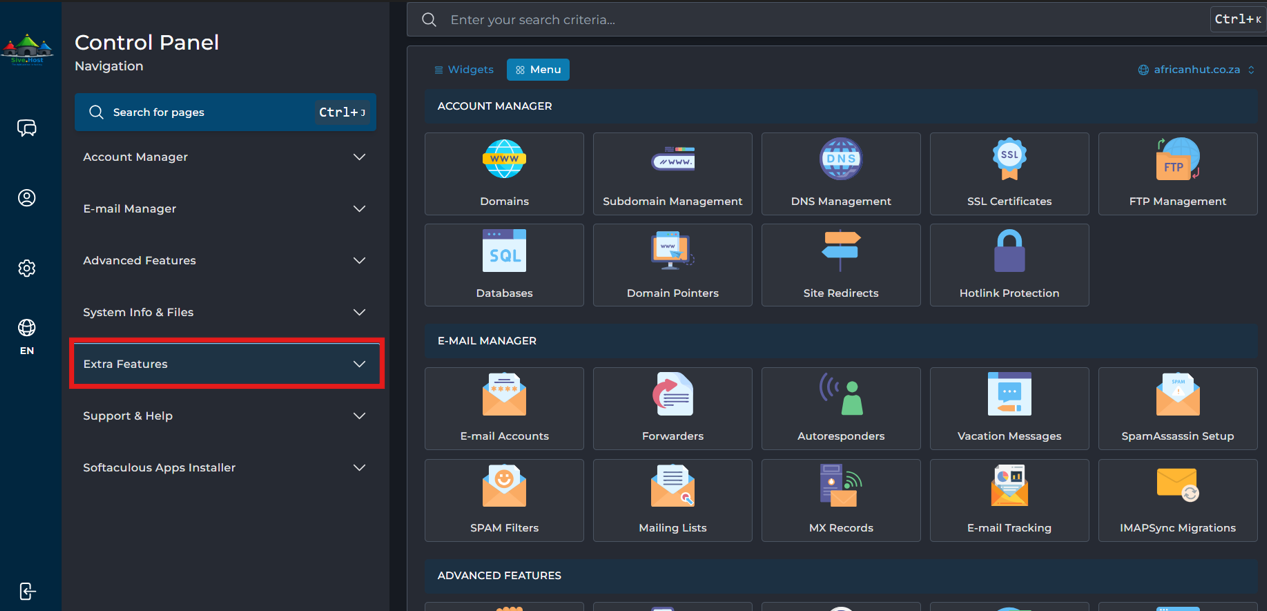1267x611 pixels.
Task: Open the Domains icon tile
Action: (504, 174)
